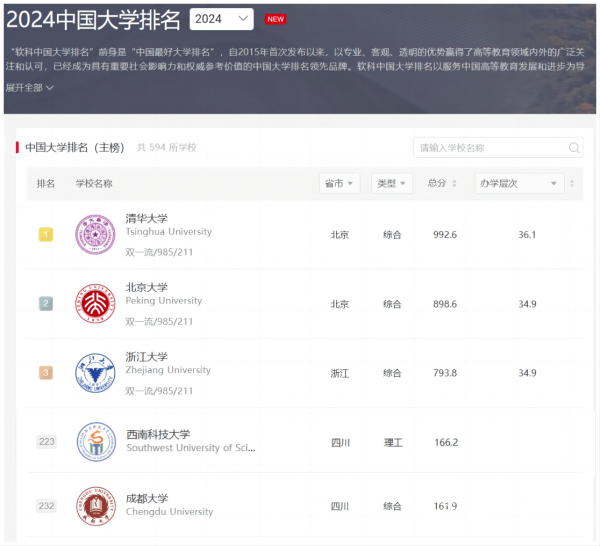Click the red NEW badge
Viewport: 600px width, 546px height.
[276, 19]
